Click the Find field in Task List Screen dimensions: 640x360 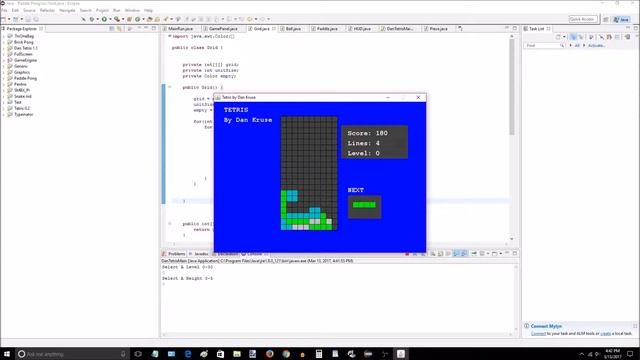(543, 46)
